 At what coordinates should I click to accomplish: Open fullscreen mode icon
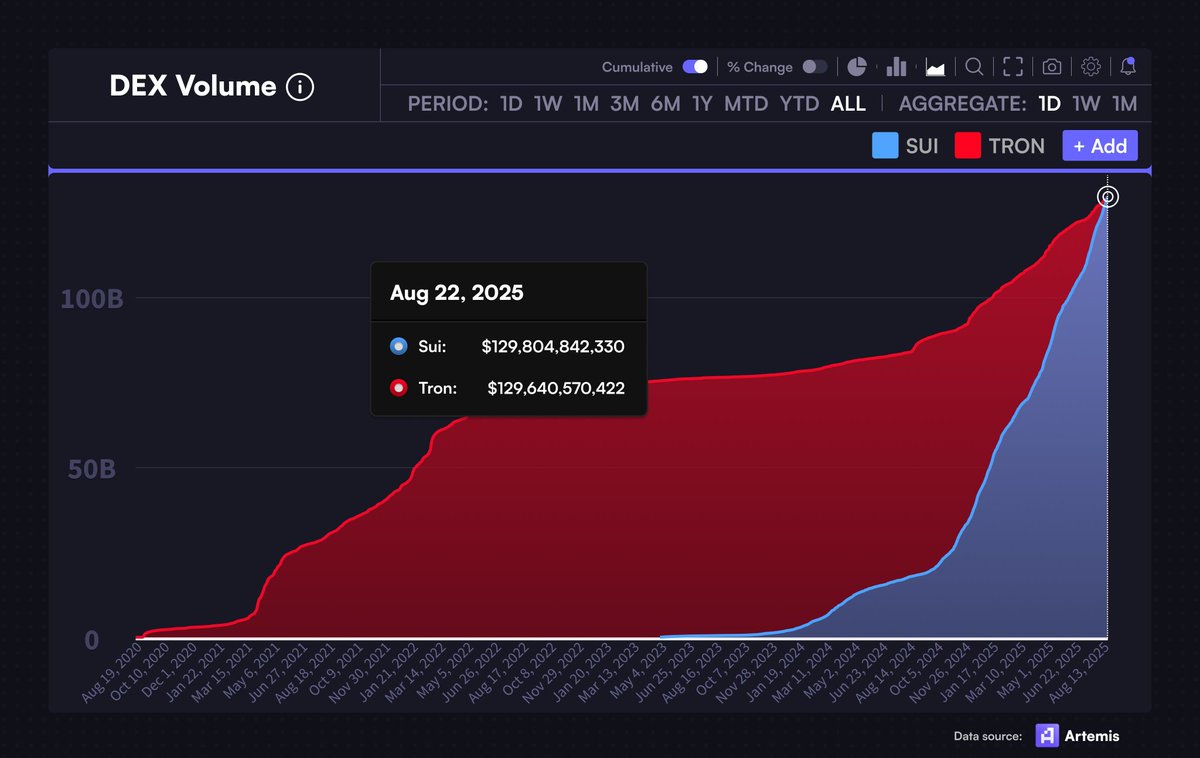pos(1013,67)
